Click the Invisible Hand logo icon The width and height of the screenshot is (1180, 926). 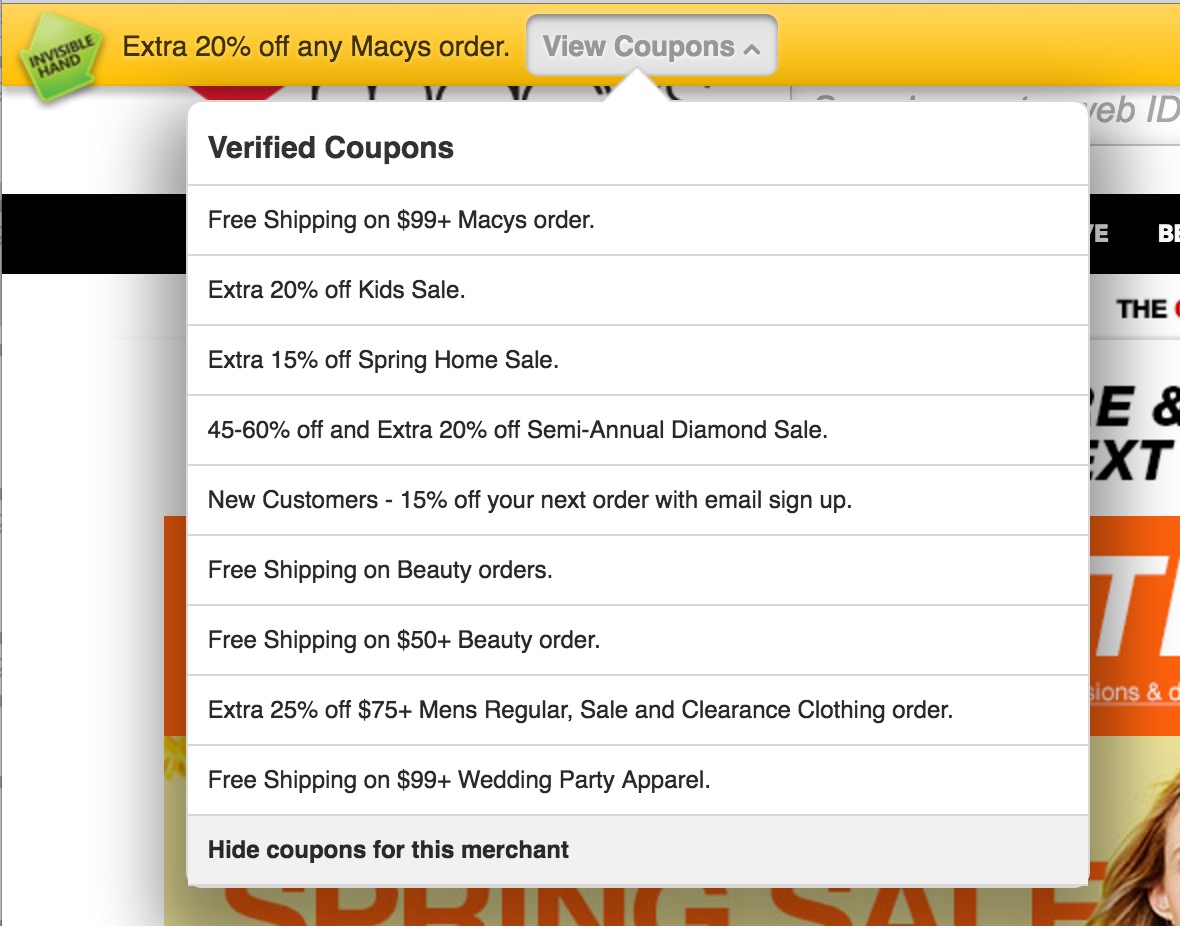point(63,58)
